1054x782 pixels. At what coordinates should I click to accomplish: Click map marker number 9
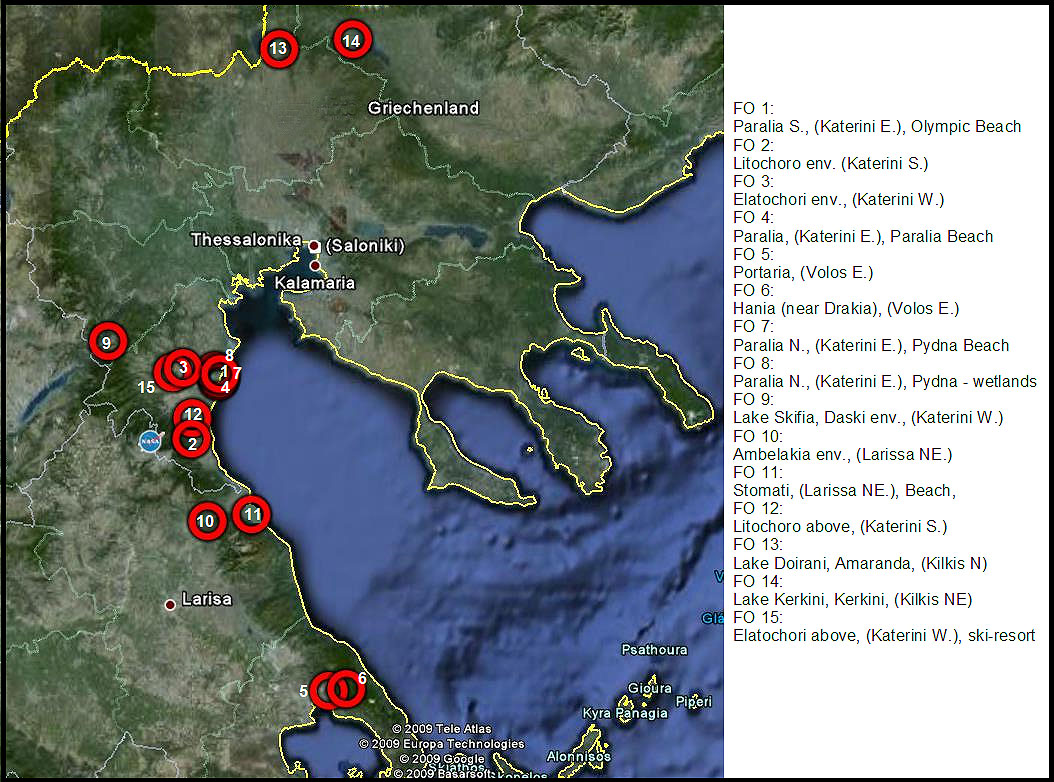coord(107,342)
